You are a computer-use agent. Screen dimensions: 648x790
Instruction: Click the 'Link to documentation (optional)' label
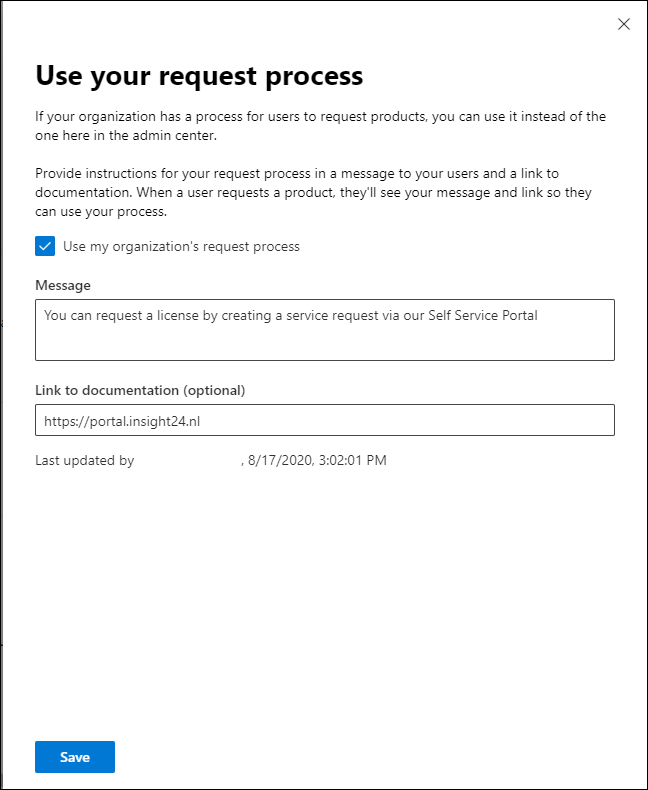click(140, 390)
